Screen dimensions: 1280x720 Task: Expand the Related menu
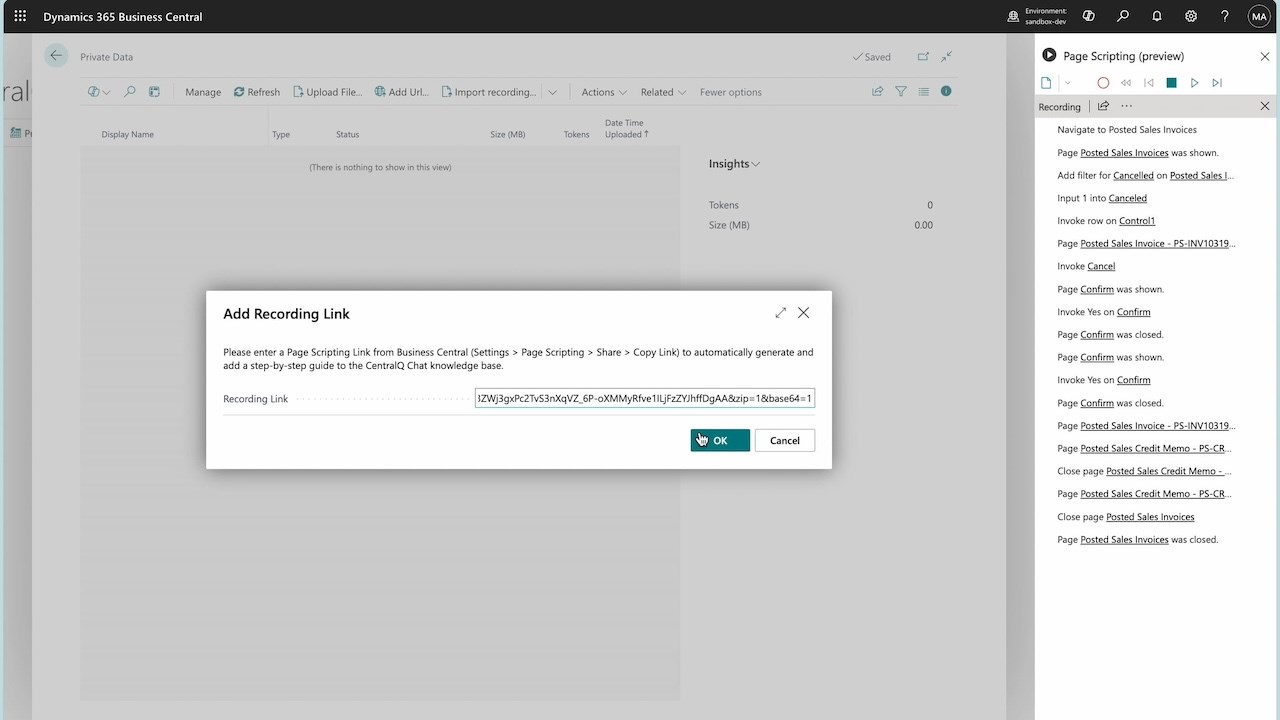(x=663, y=92)
